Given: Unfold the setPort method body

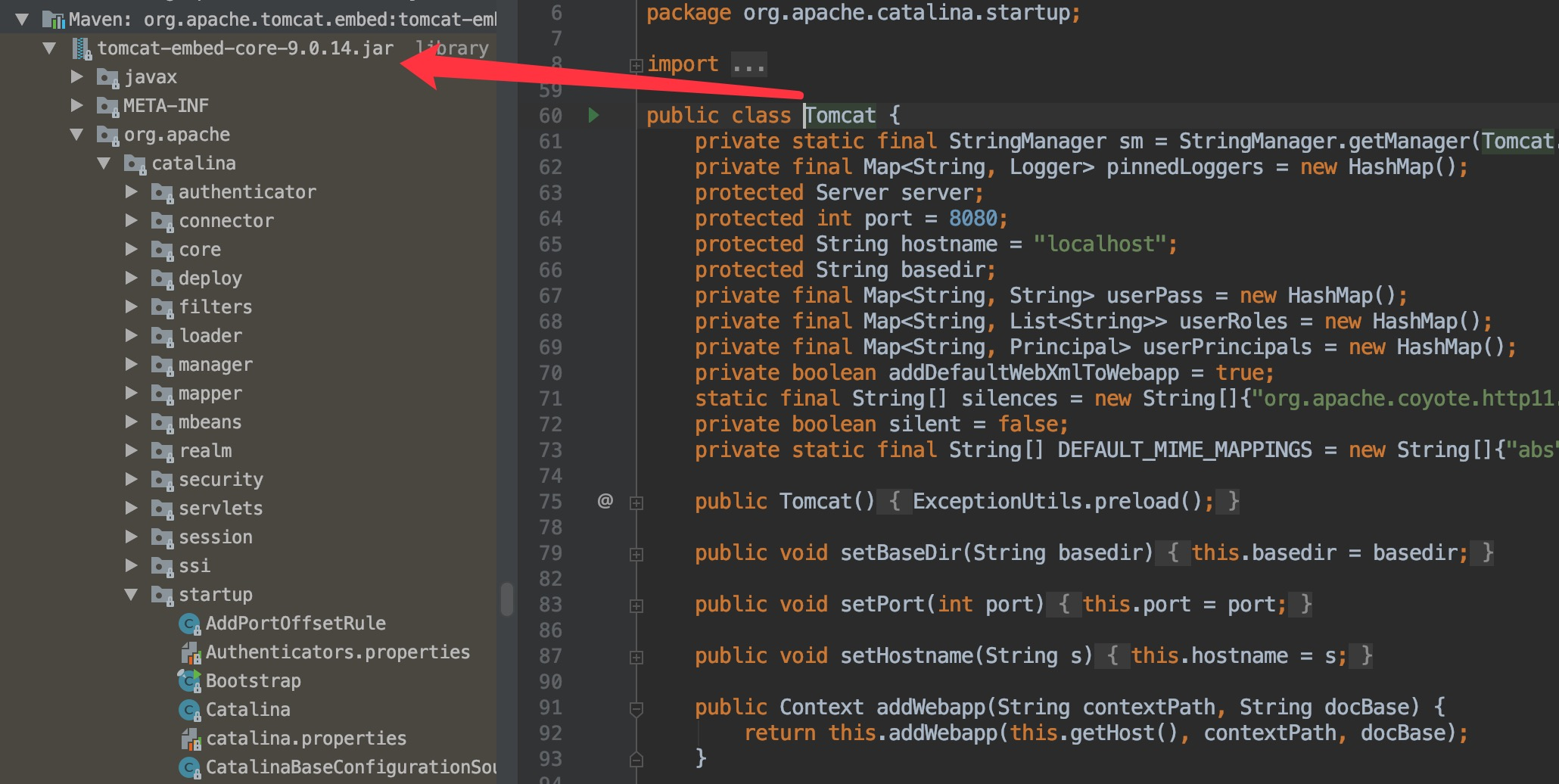Looking at the screenshot, I should 636,606.
